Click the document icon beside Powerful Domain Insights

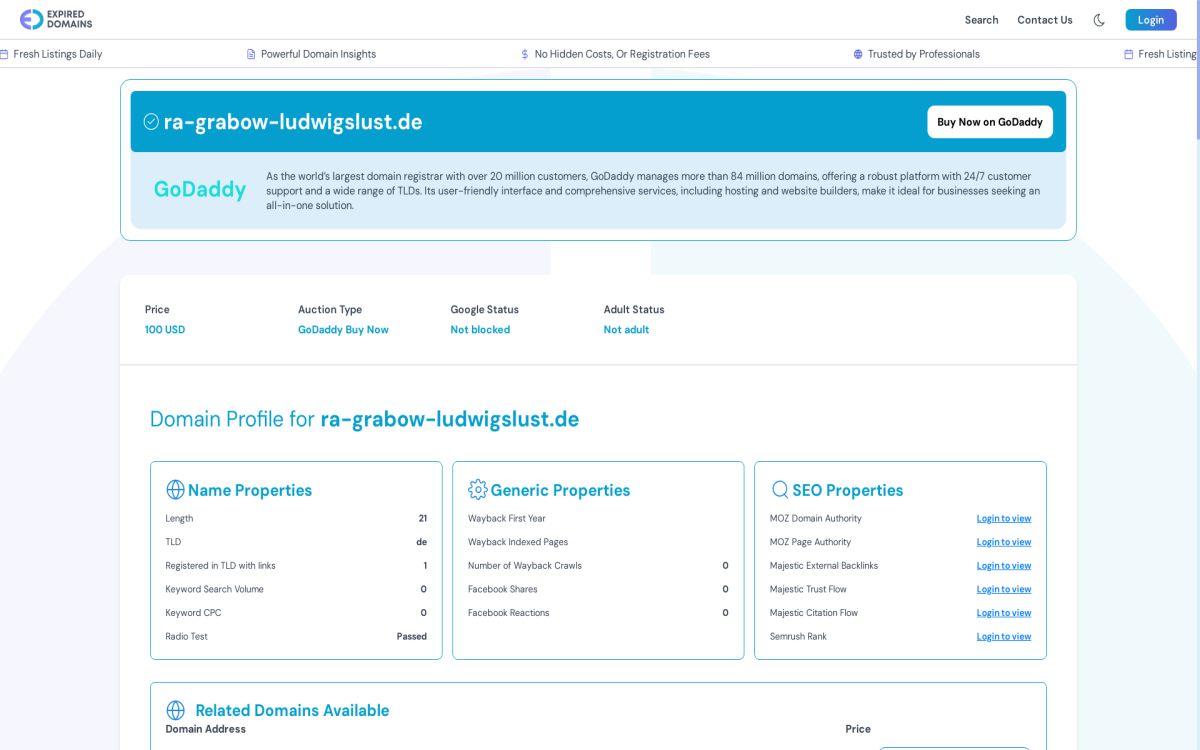click(x=250, y=54)
